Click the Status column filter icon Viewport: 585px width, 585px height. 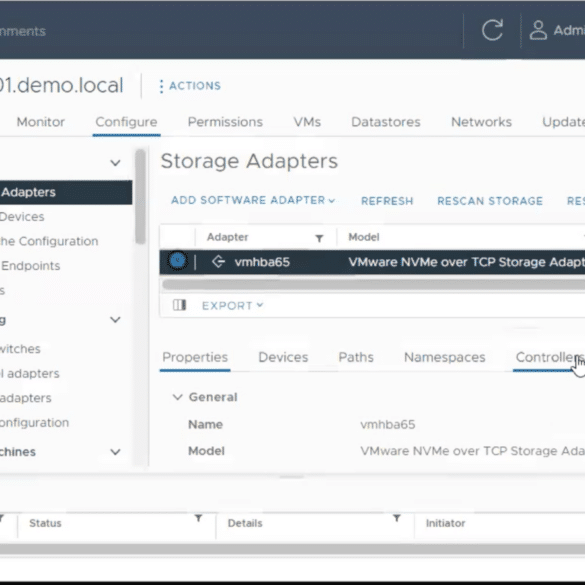pyautogui.click(x=198, y=518)
